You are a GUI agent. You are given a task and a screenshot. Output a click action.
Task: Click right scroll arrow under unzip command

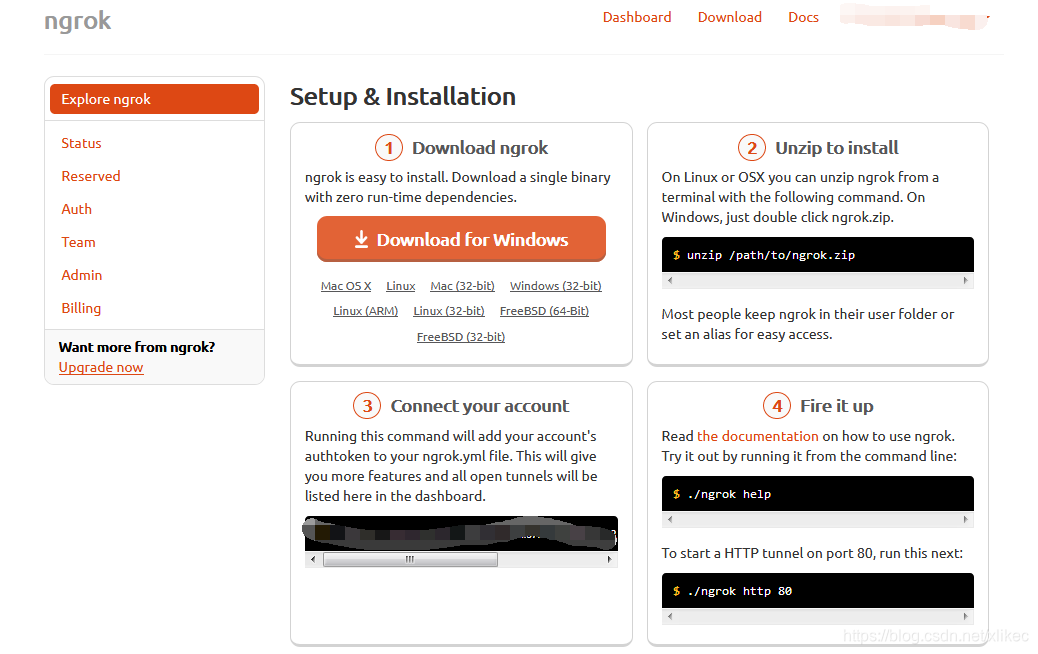click(965, 281)
